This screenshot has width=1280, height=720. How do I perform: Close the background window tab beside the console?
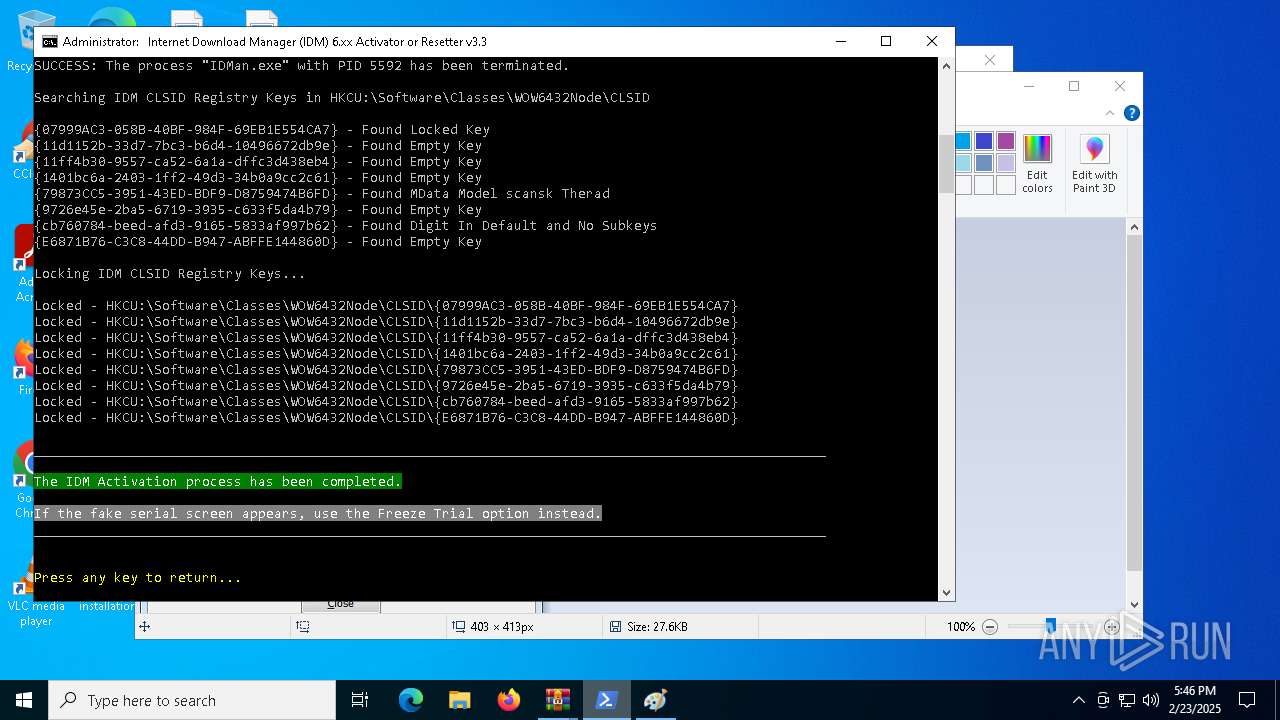[x=990, y=60]
